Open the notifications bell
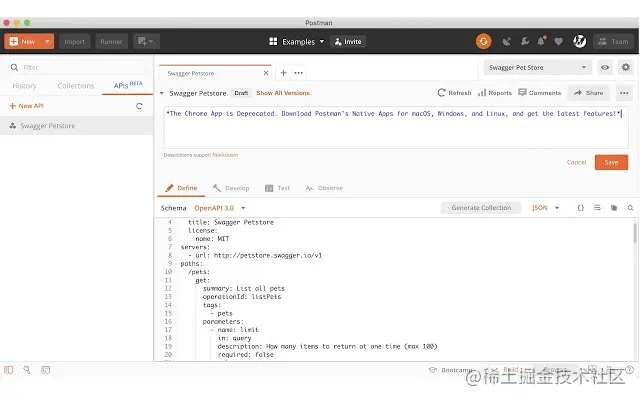 pos(541,41)
